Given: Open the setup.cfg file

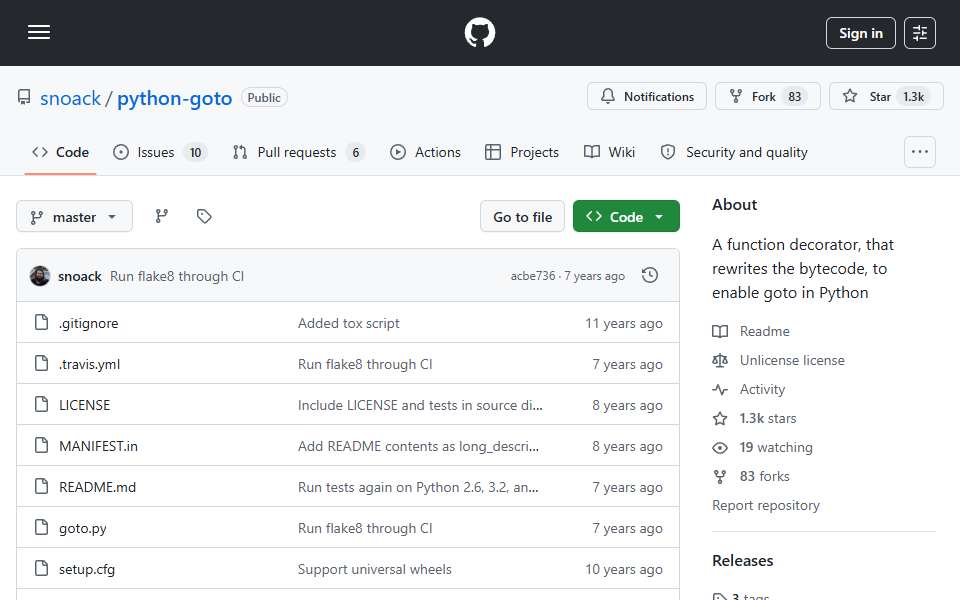Looking at the screenshot, I should [x=87, y=569].
